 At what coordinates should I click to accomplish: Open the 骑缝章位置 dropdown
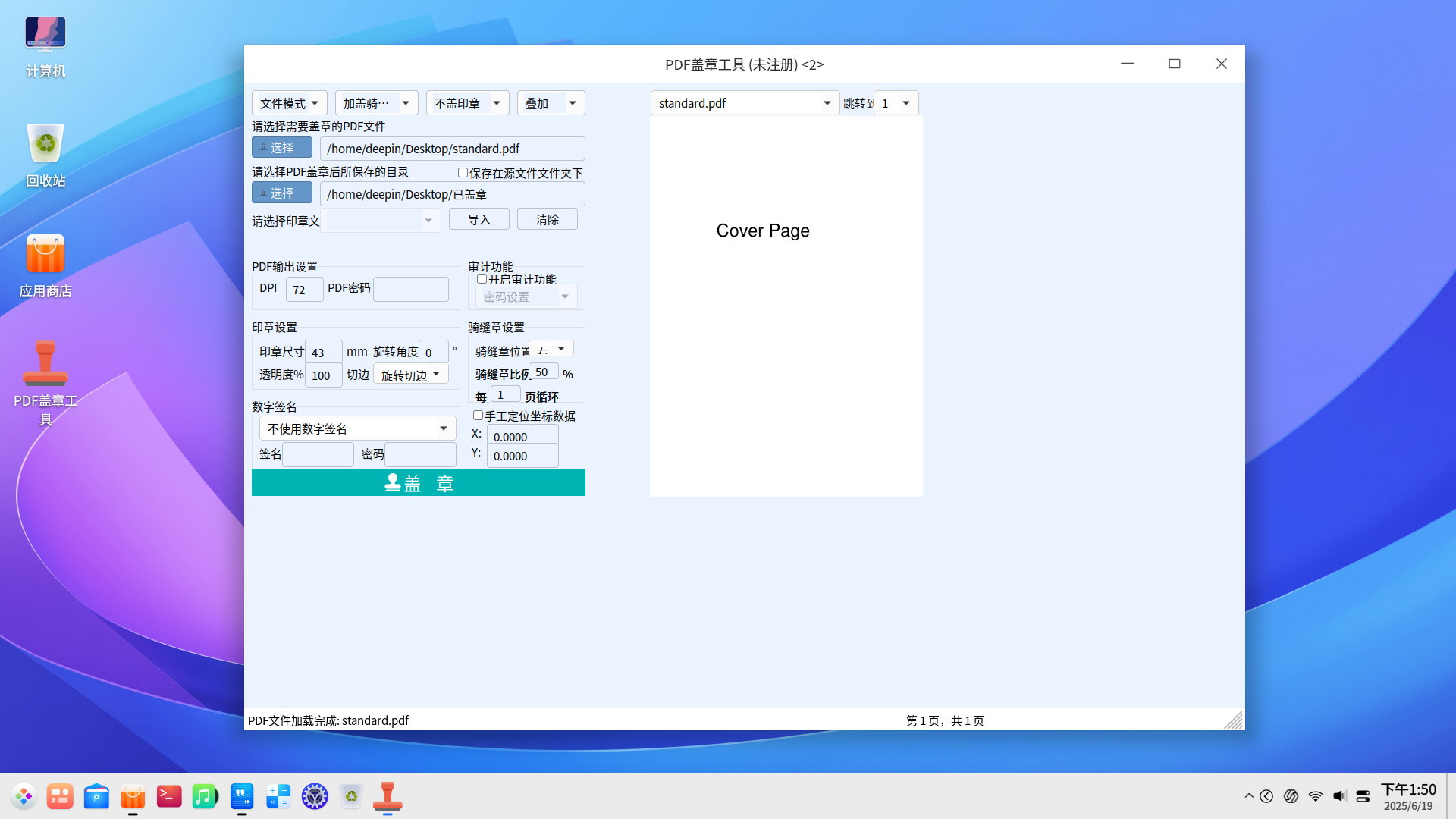pyautogui.click(x=551, y=349)
